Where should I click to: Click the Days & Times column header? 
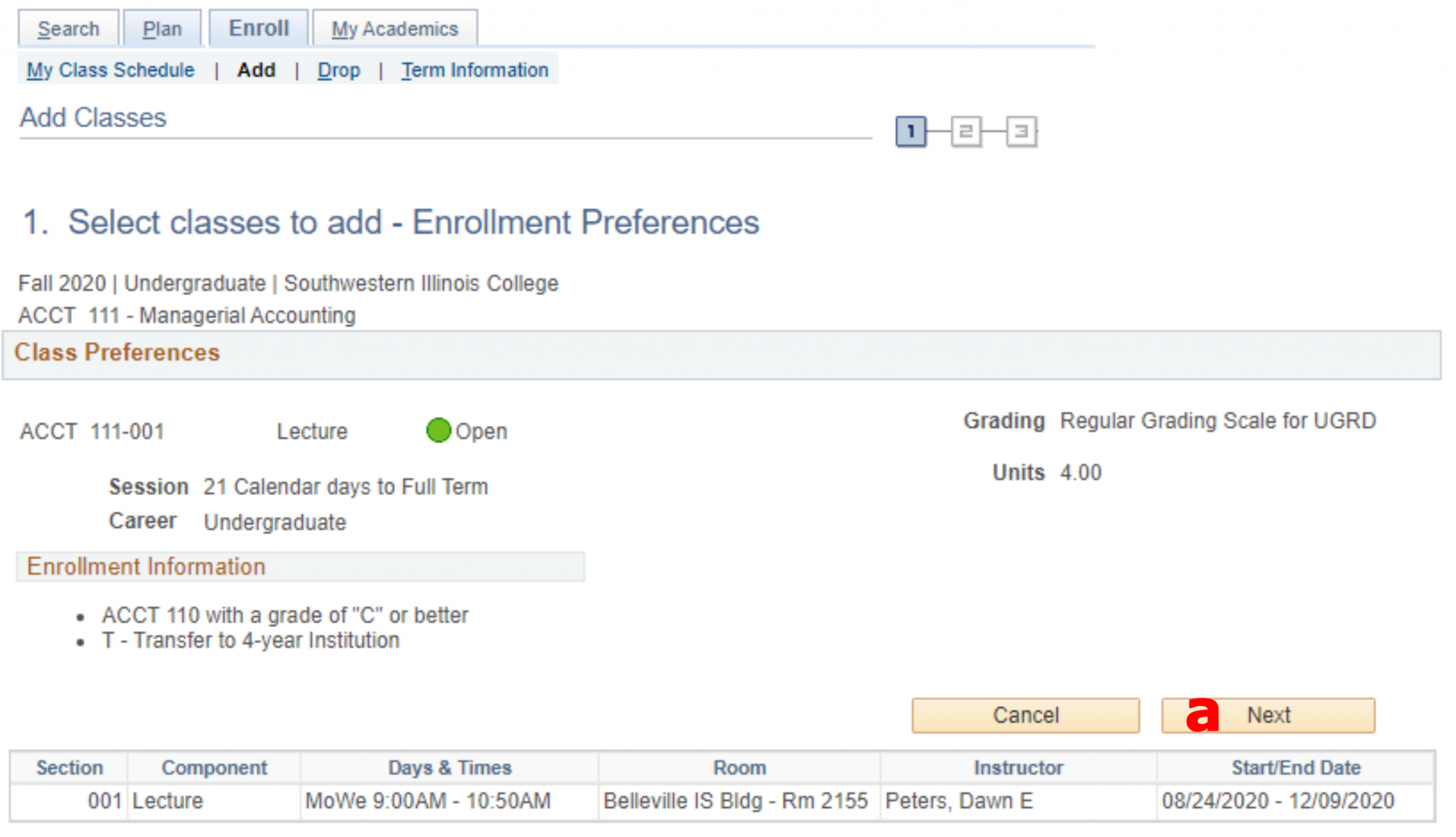click(x=449, y=767)
